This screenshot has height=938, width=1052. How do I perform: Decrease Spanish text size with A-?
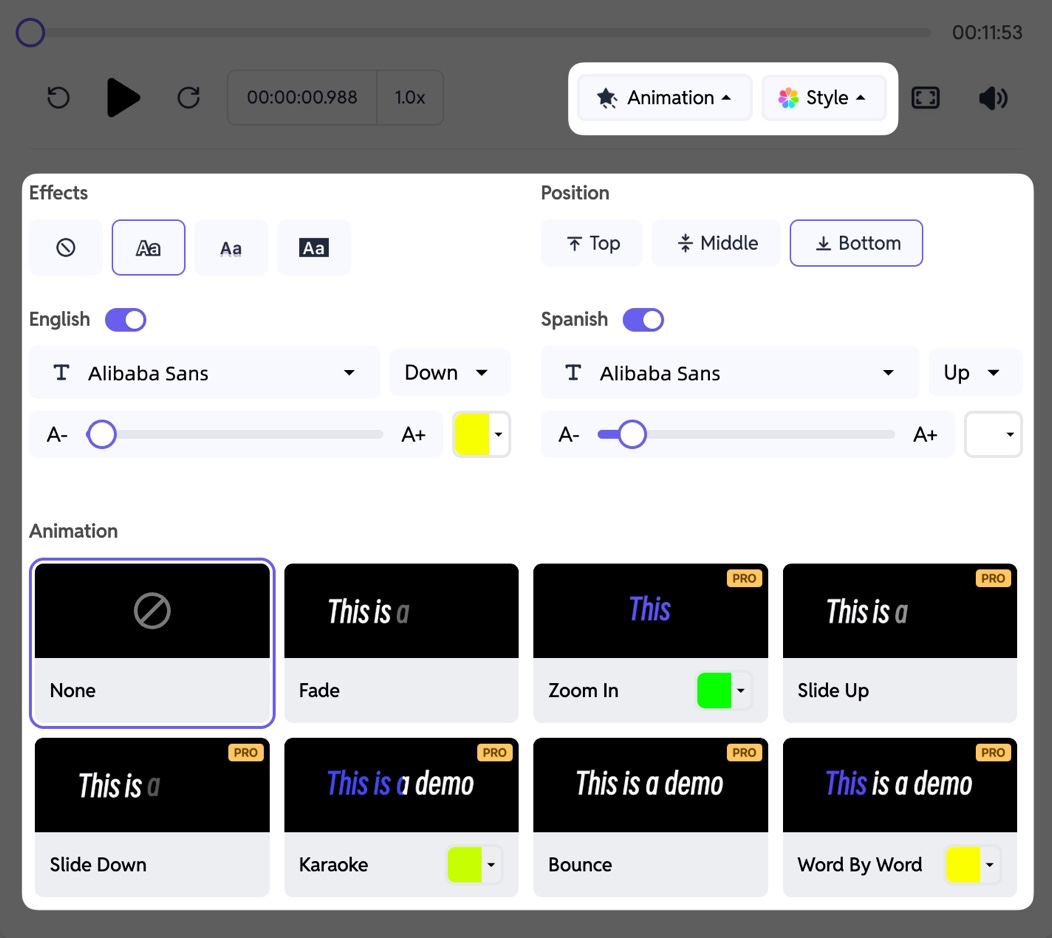click(569, 435)
